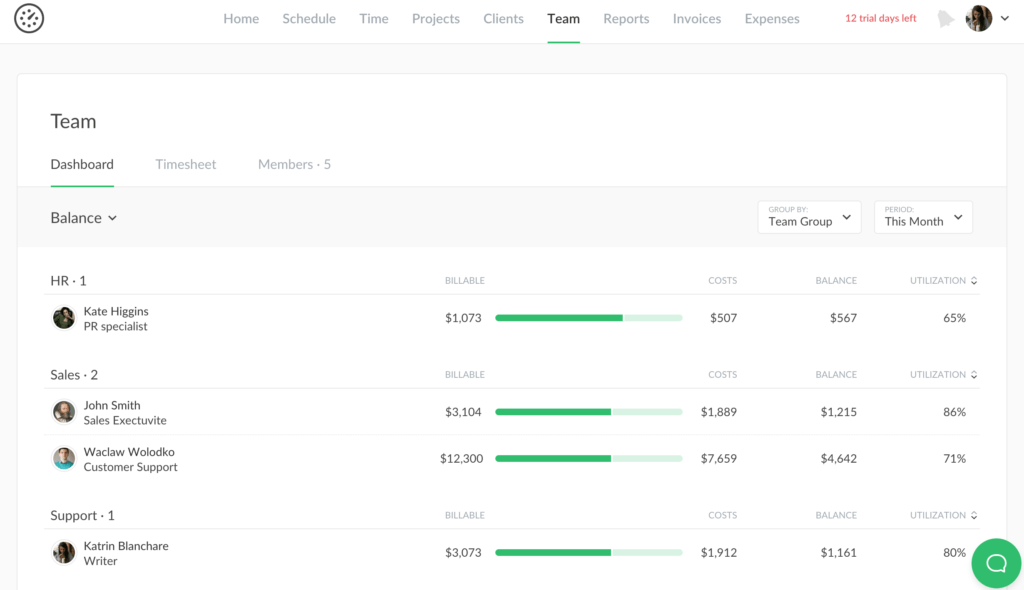This screenshot has width=1024, height=590.
Task: Click the Support · 1 group heading
Action: (82, 515)
